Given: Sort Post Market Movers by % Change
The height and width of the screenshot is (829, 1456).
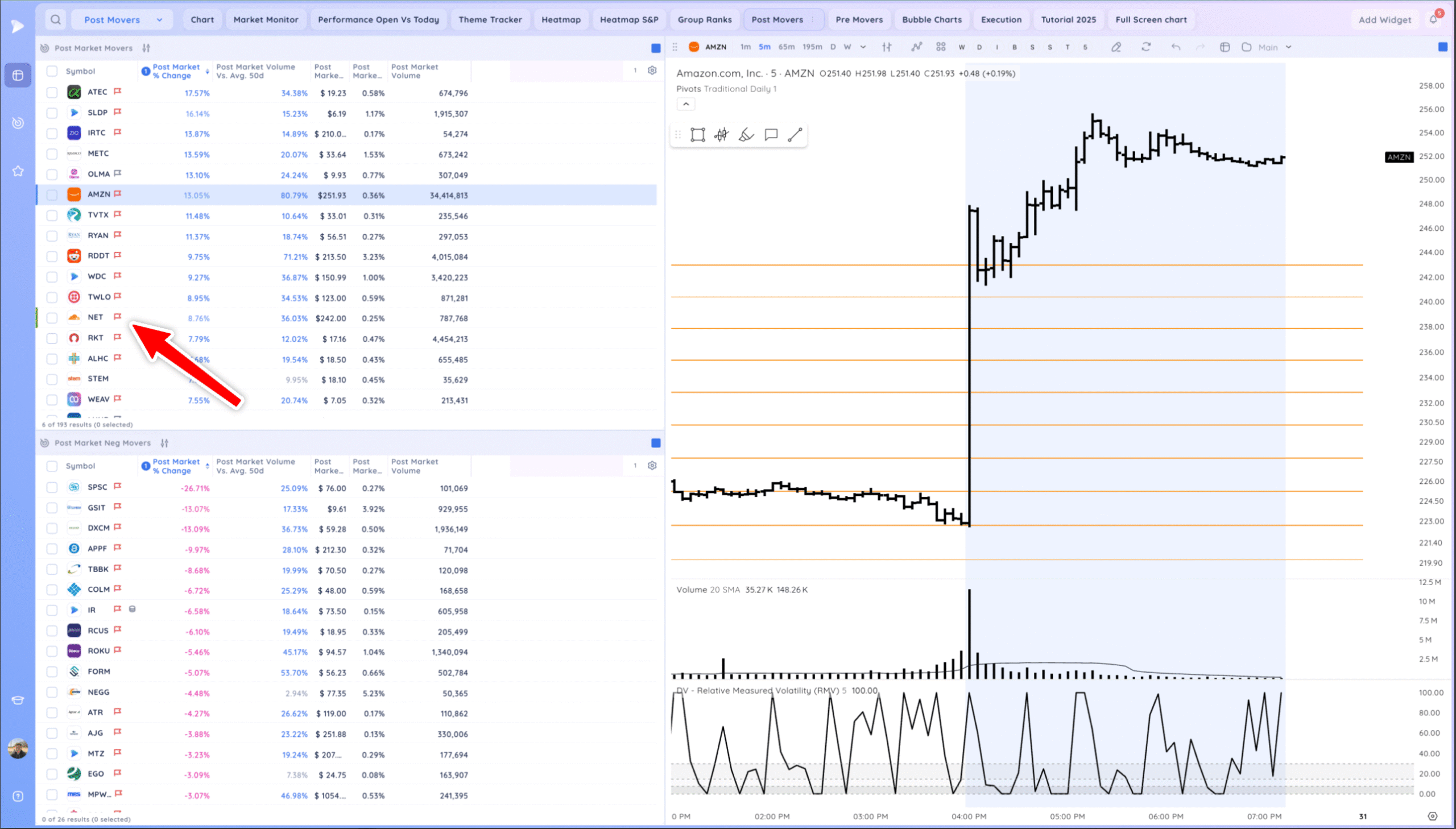Looking at the screenshot, I should [175, 71].
